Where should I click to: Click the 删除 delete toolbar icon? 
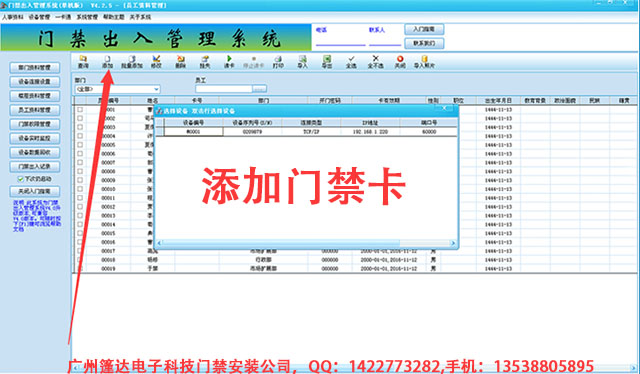coord(180,62)
